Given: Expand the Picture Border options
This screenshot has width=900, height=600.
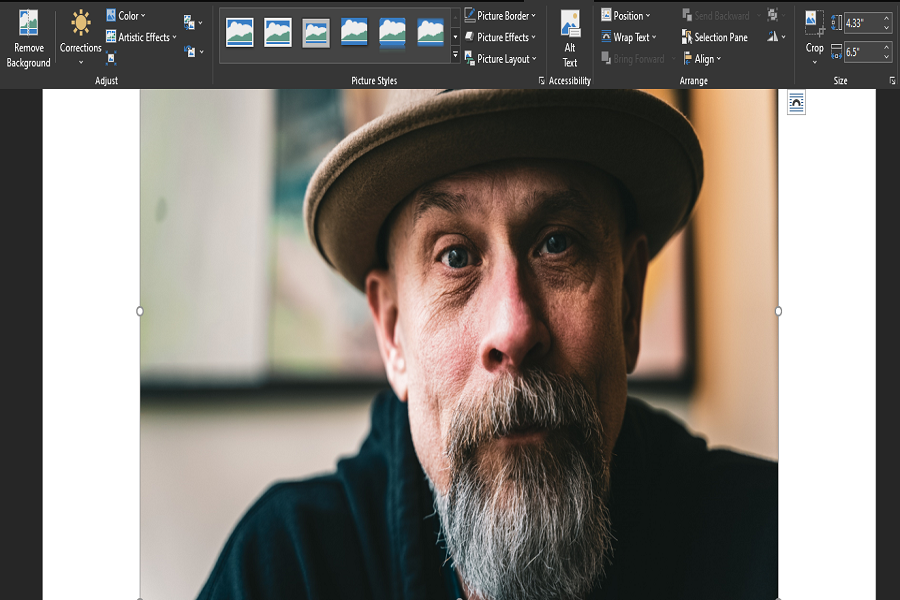Looking at the screenshot, I should (x=499, y=16).
